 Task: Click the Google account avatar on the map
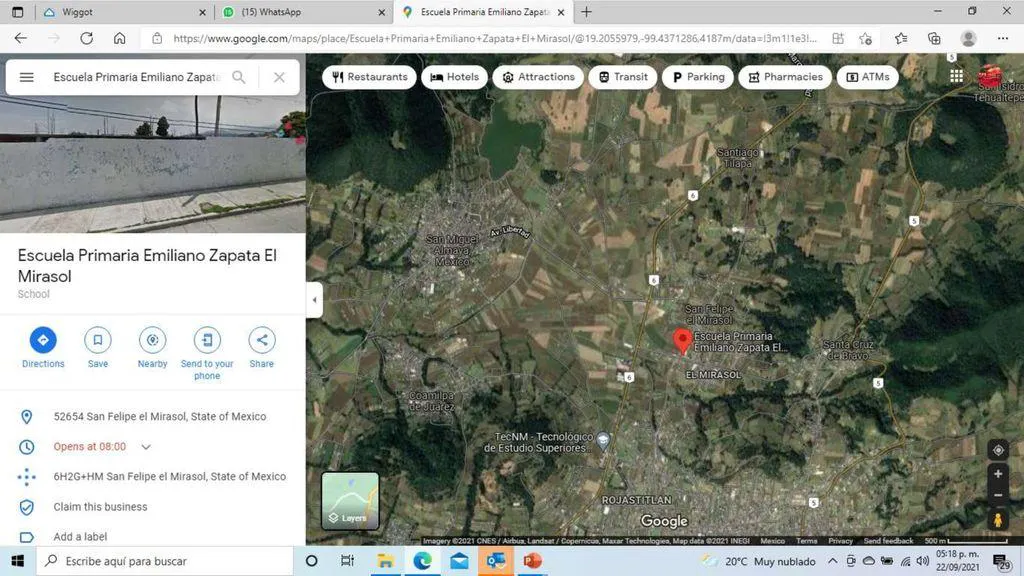tap(990, 76)
